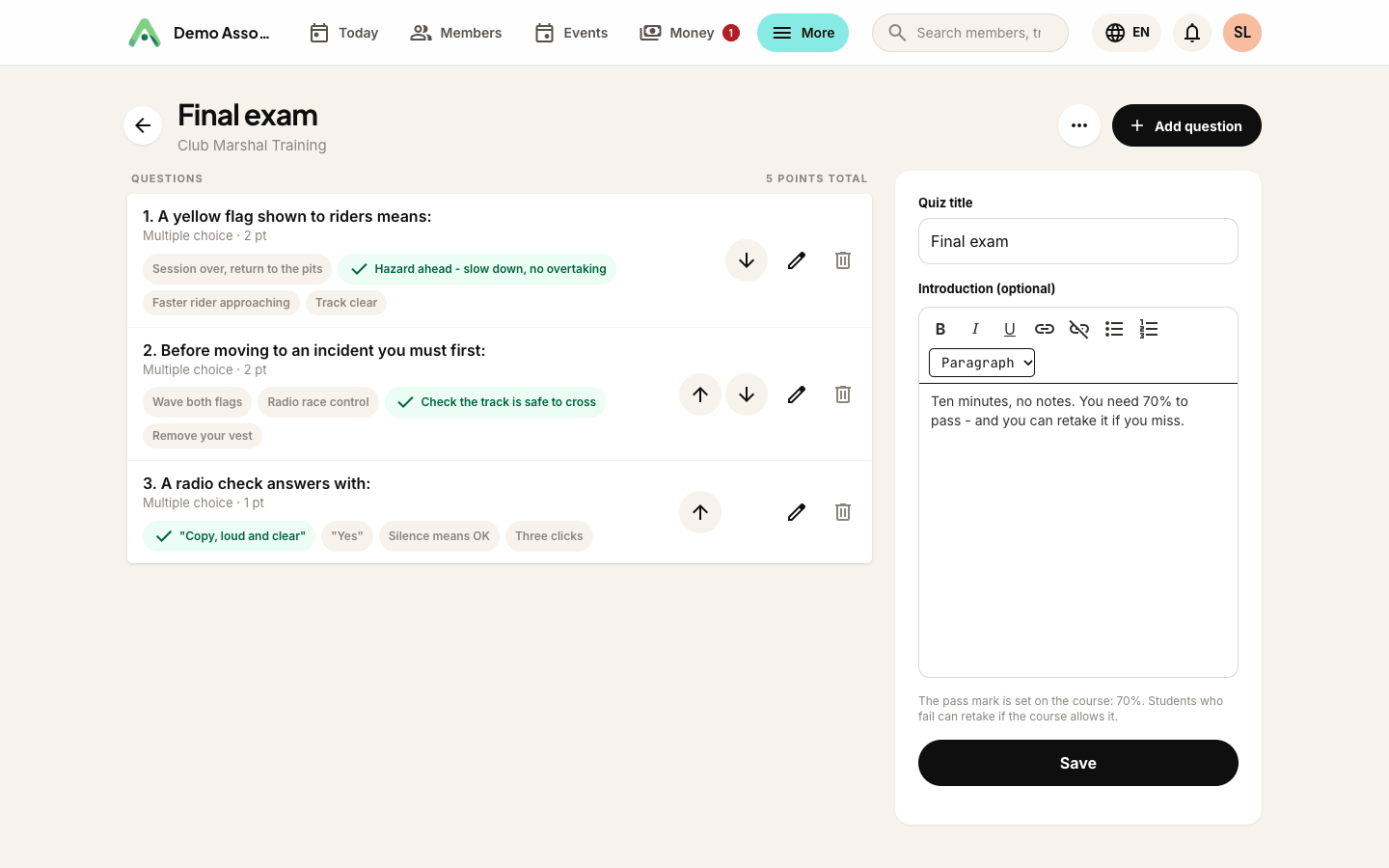The width and height of the screenshot is (1389, 868).
Task: Go back with the left arrow button
Action: point(143,125)
